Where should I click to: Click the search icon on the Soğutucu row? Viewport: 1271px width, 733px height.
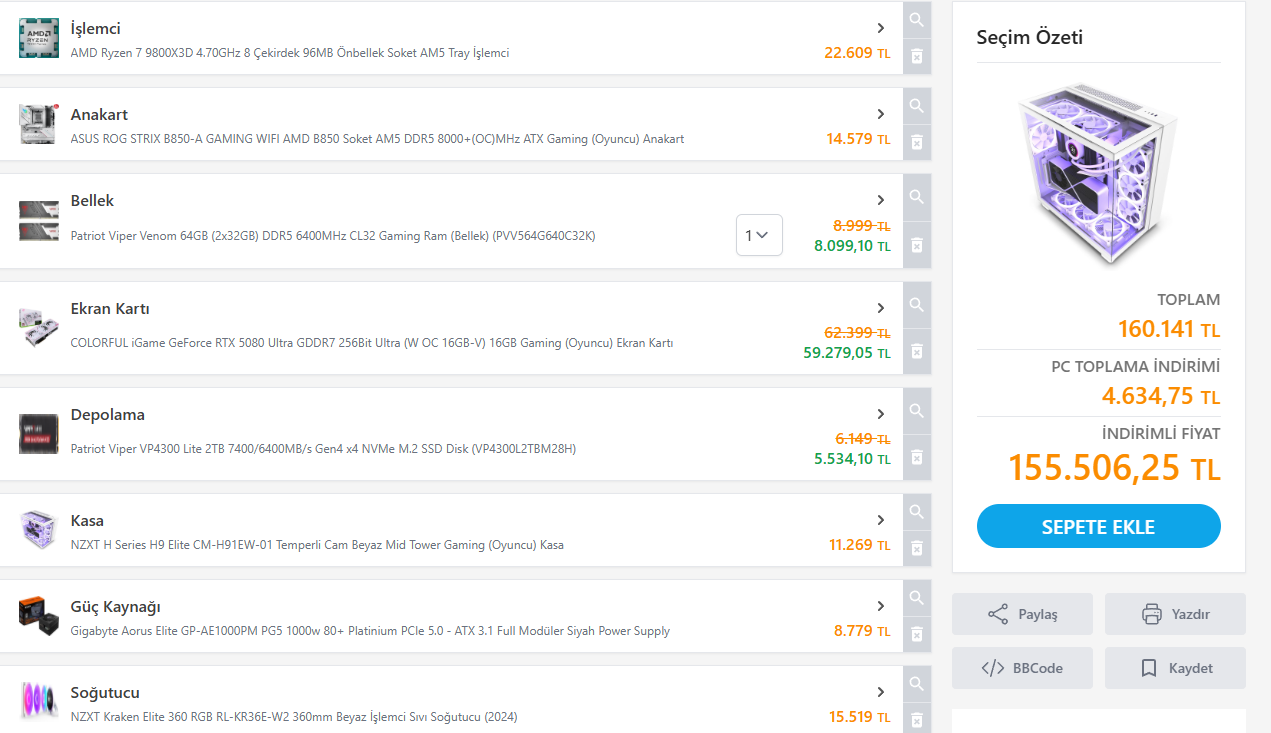pyautogui.click(x=917, y=684)
